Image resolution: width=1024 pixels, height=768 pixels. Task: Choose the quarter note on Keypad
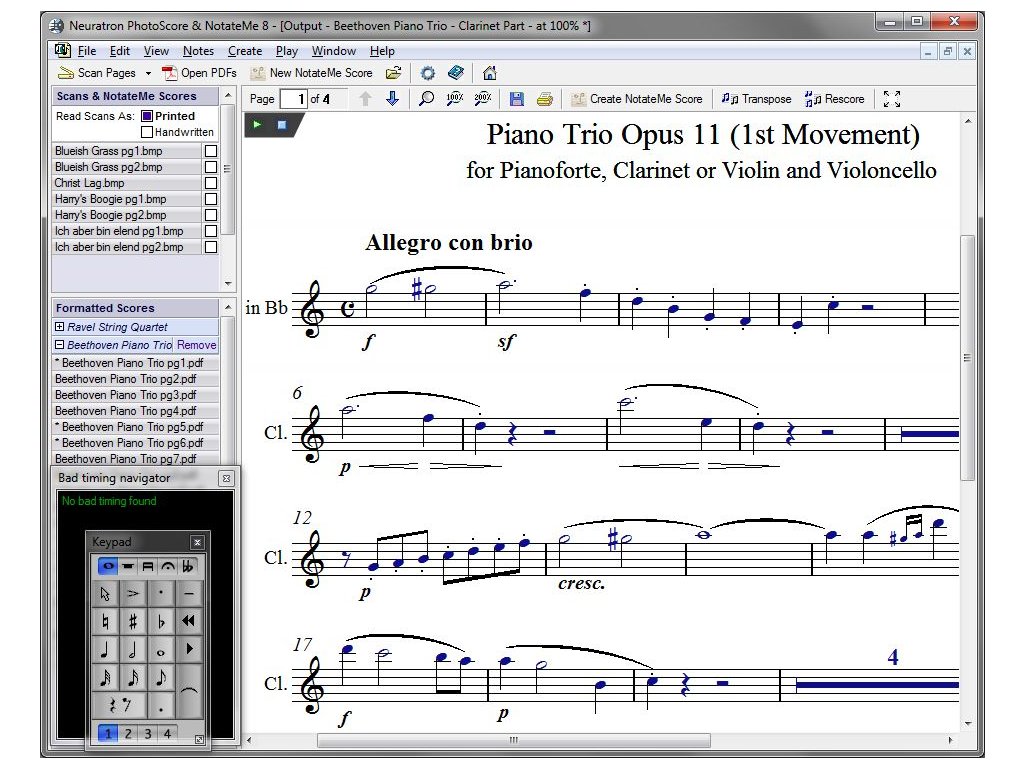click(x=105, y=649)
